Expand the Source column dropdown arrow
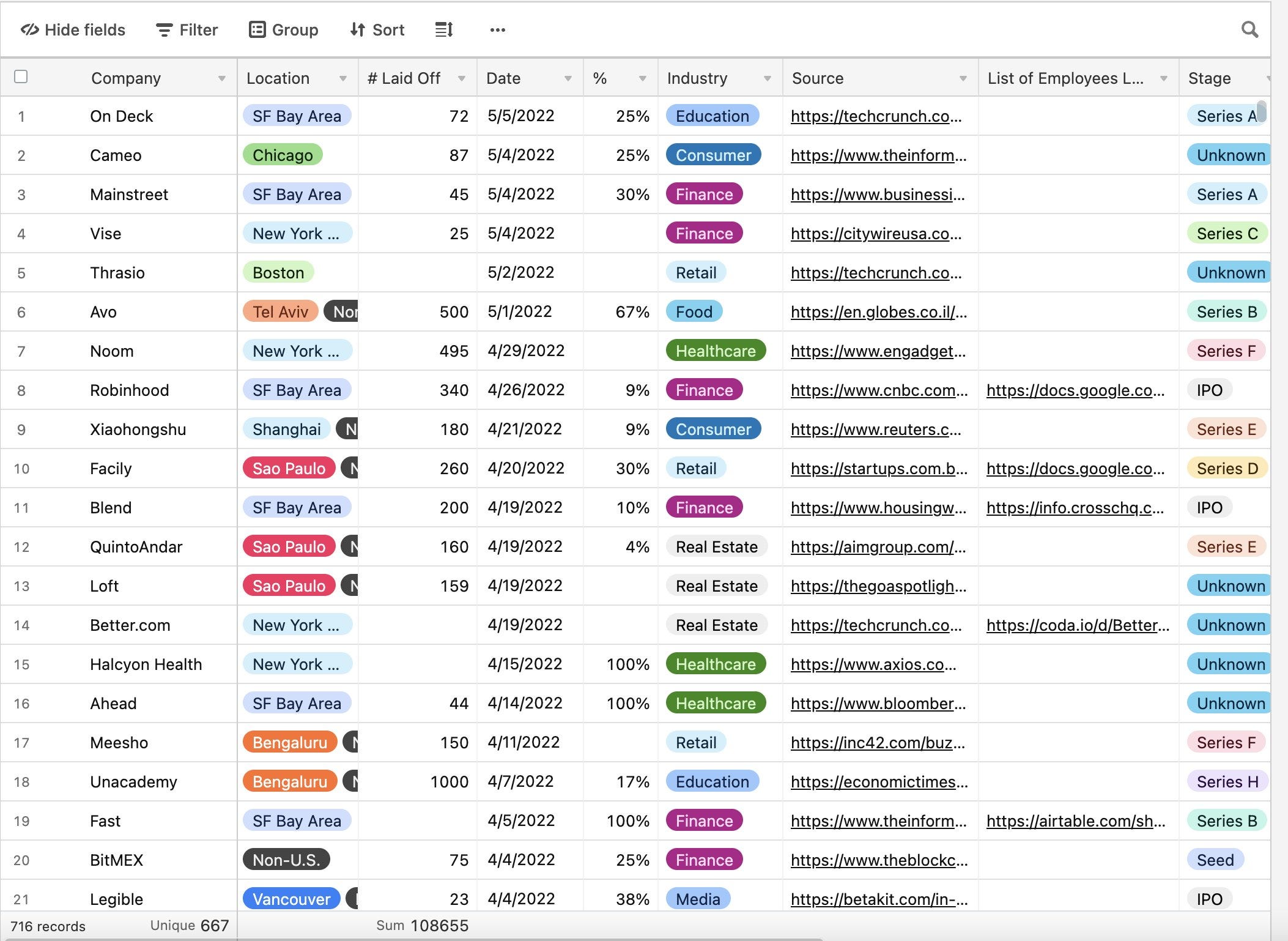The image size is (1288, 941). (963, 78)
